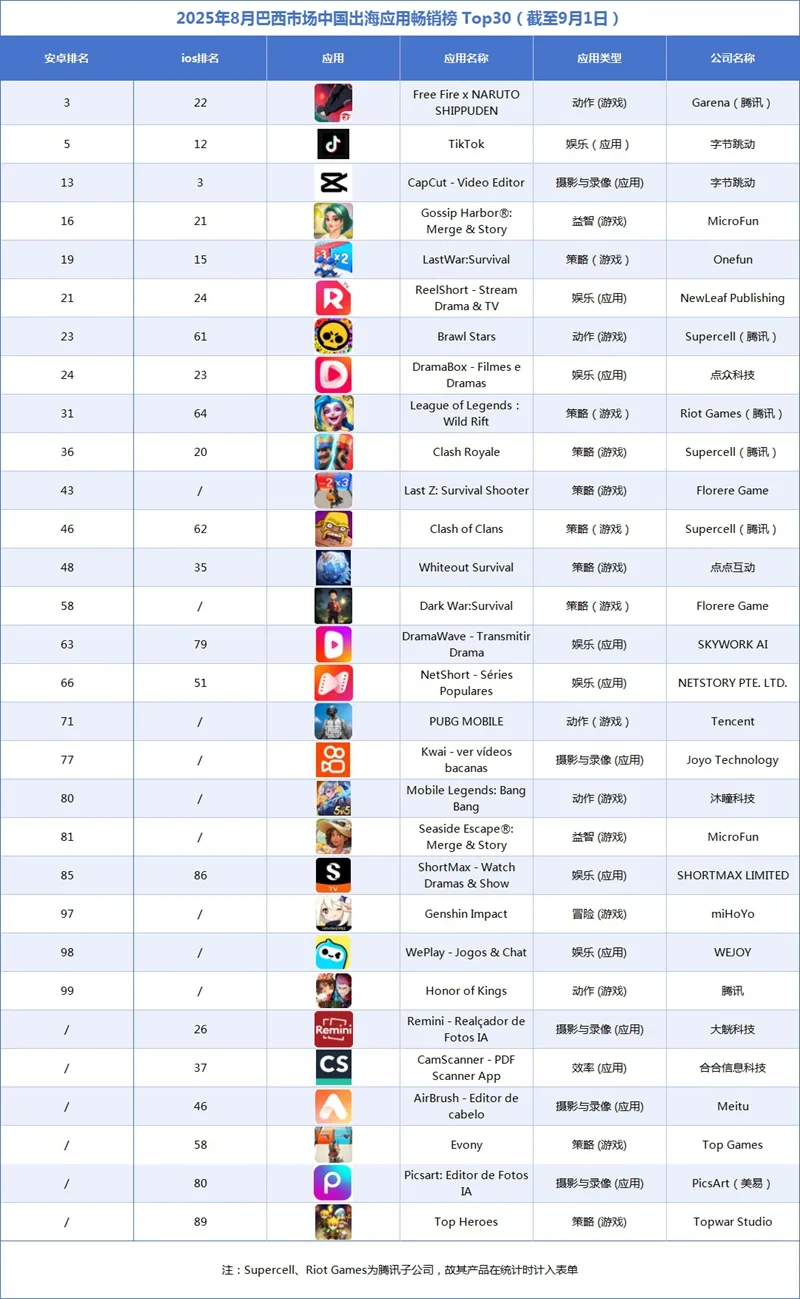Click the 公司名称 column header
Image resolution: width=800 pixels, height=1299 pixels.
coord(732,58)
